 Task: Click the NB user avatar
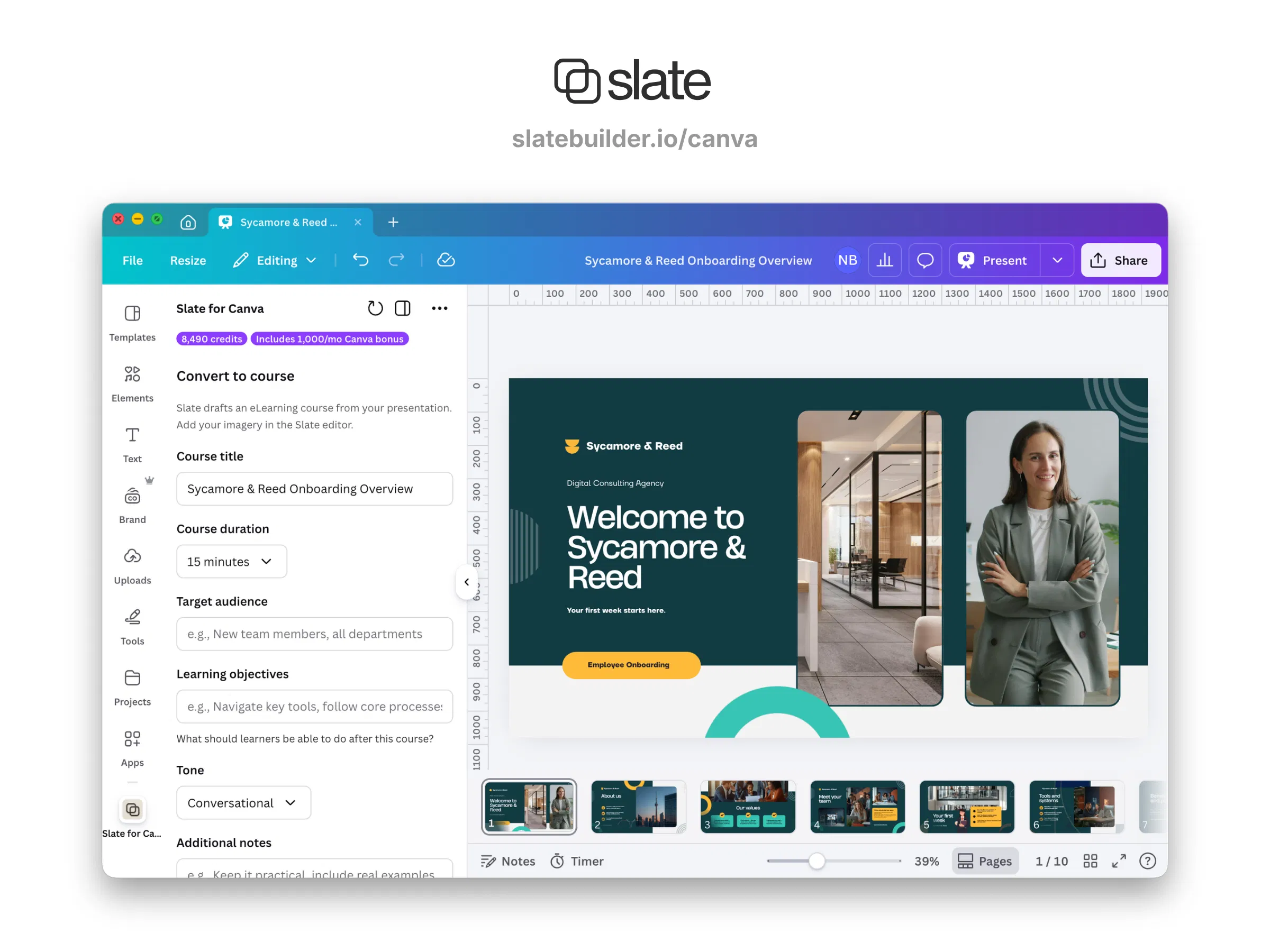click(x=847, y=261)
